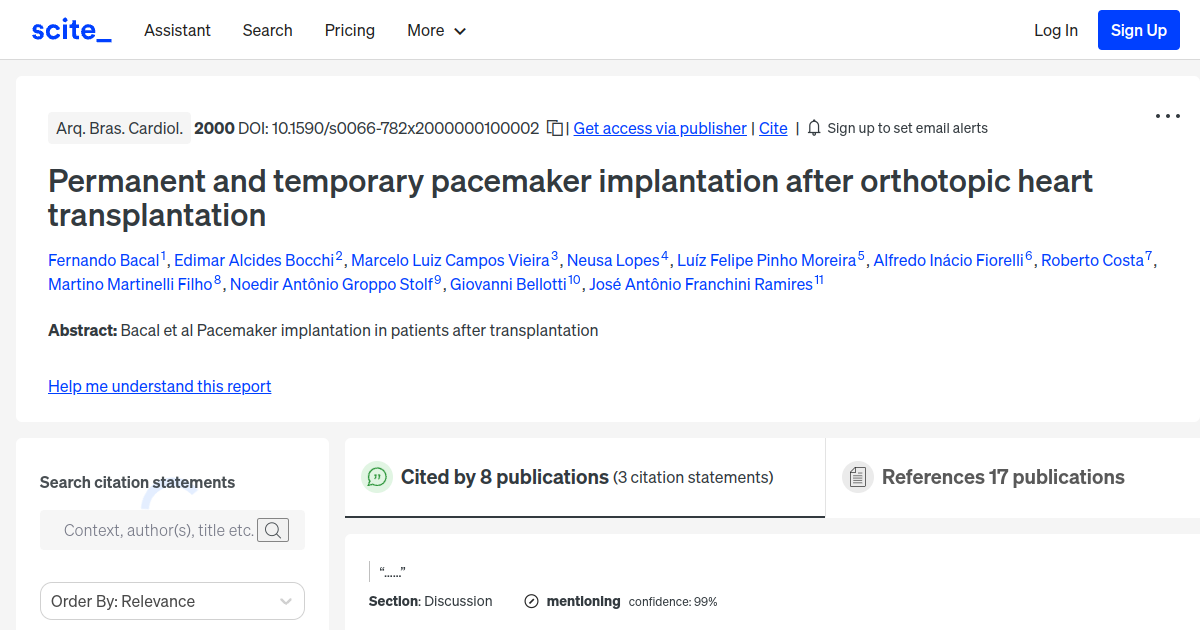Viewport: 1200px width, 630px height.
Task: Click the green citation bubble icon
Action: pos(376,477)
